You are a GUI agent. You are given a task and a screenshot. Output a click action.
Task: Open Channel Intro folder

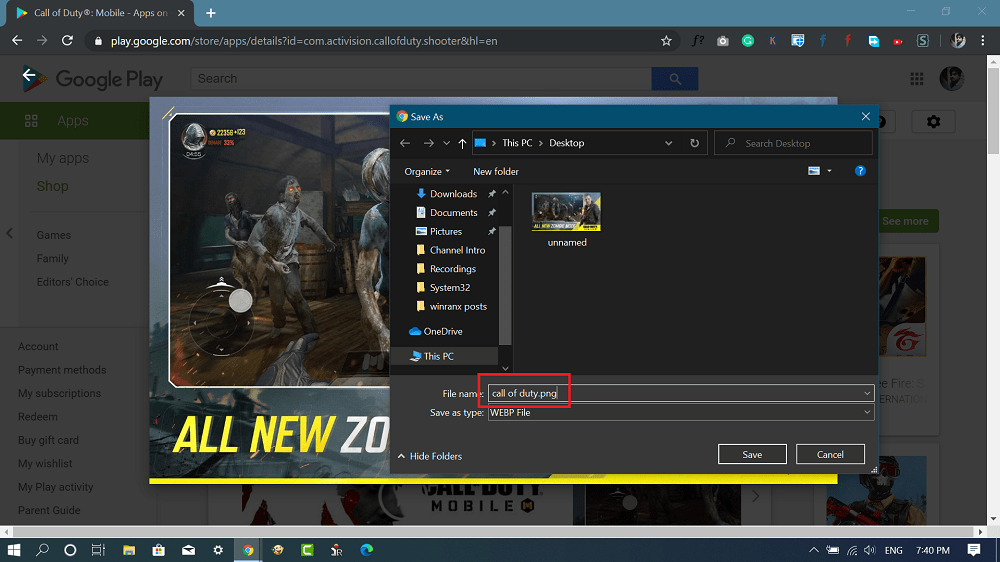[x=457, y=250]
